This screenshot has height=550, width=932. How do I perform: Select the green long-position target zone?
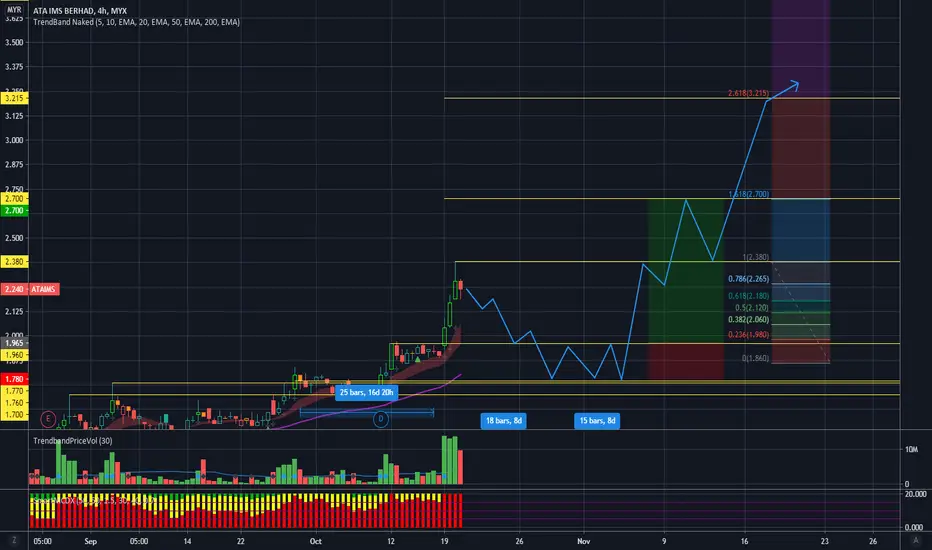pyautogui.click(x=686, y=271)
